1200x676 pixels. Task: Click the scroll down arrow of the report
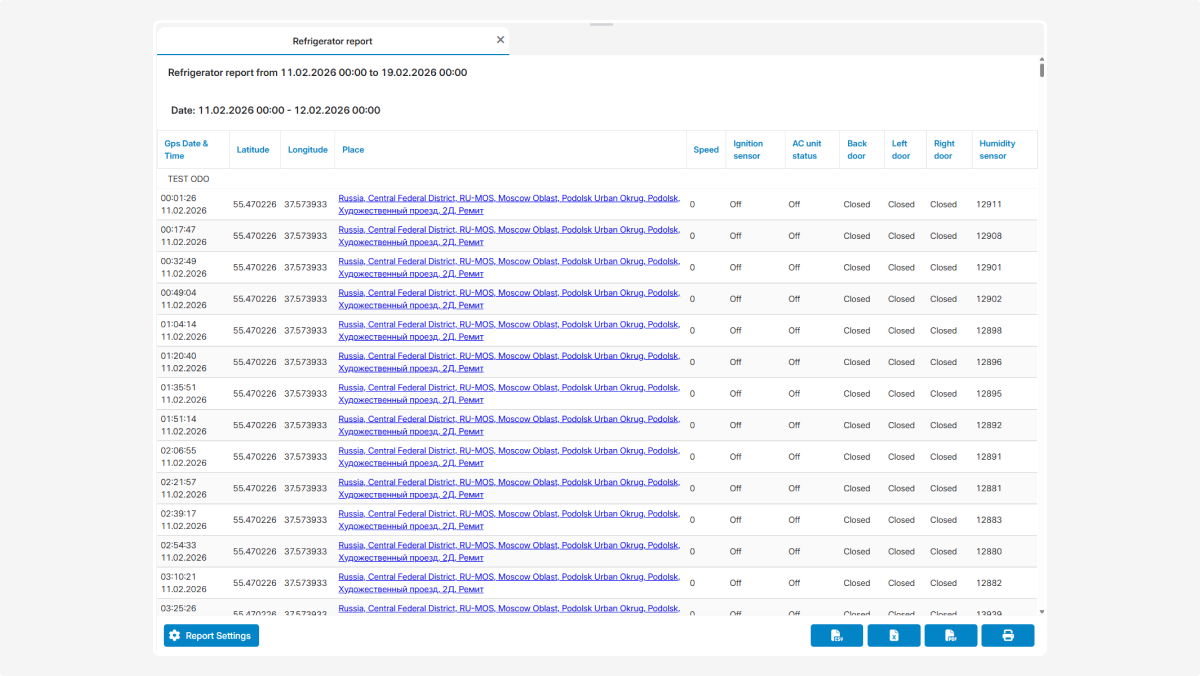(x=1041, y=611)
